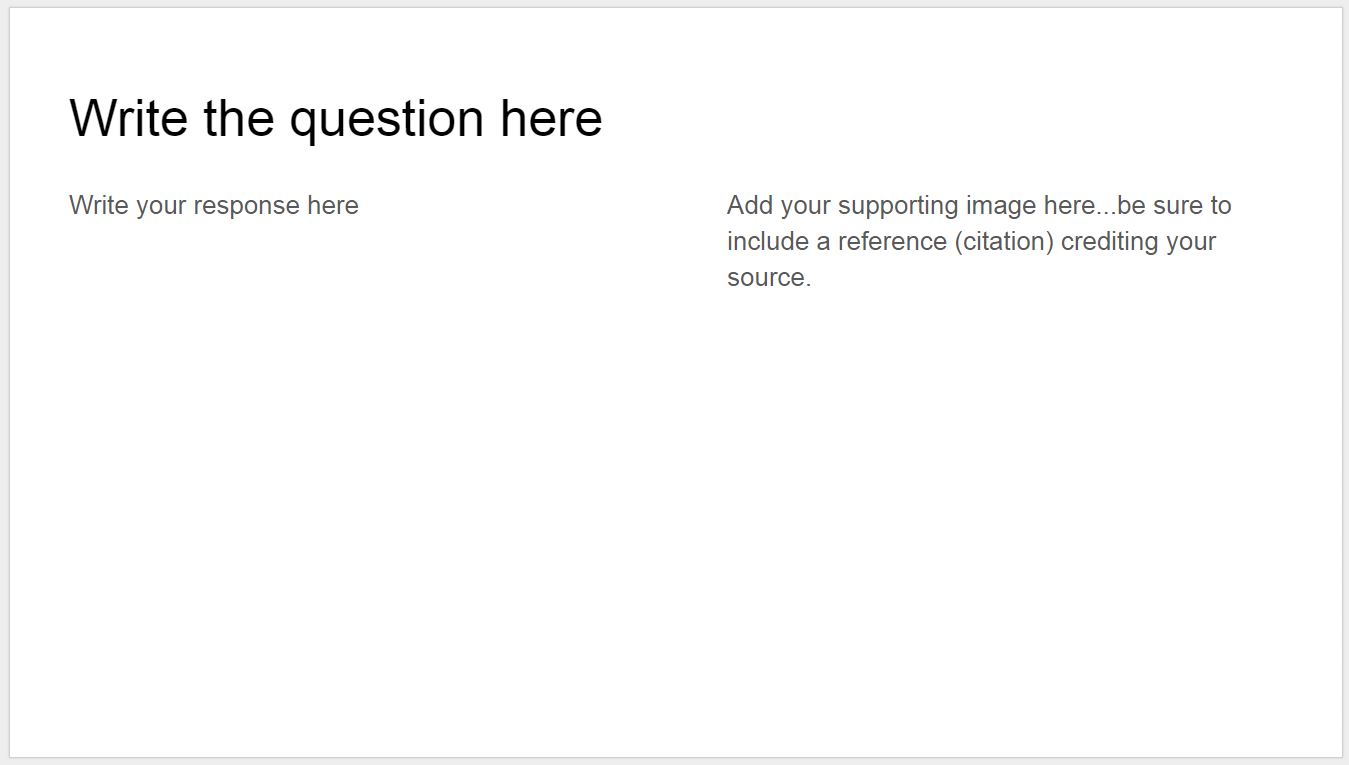Click the word 'source.' on the last line
Viewport: 1349px width, 765px height.
tap(769, 277)
